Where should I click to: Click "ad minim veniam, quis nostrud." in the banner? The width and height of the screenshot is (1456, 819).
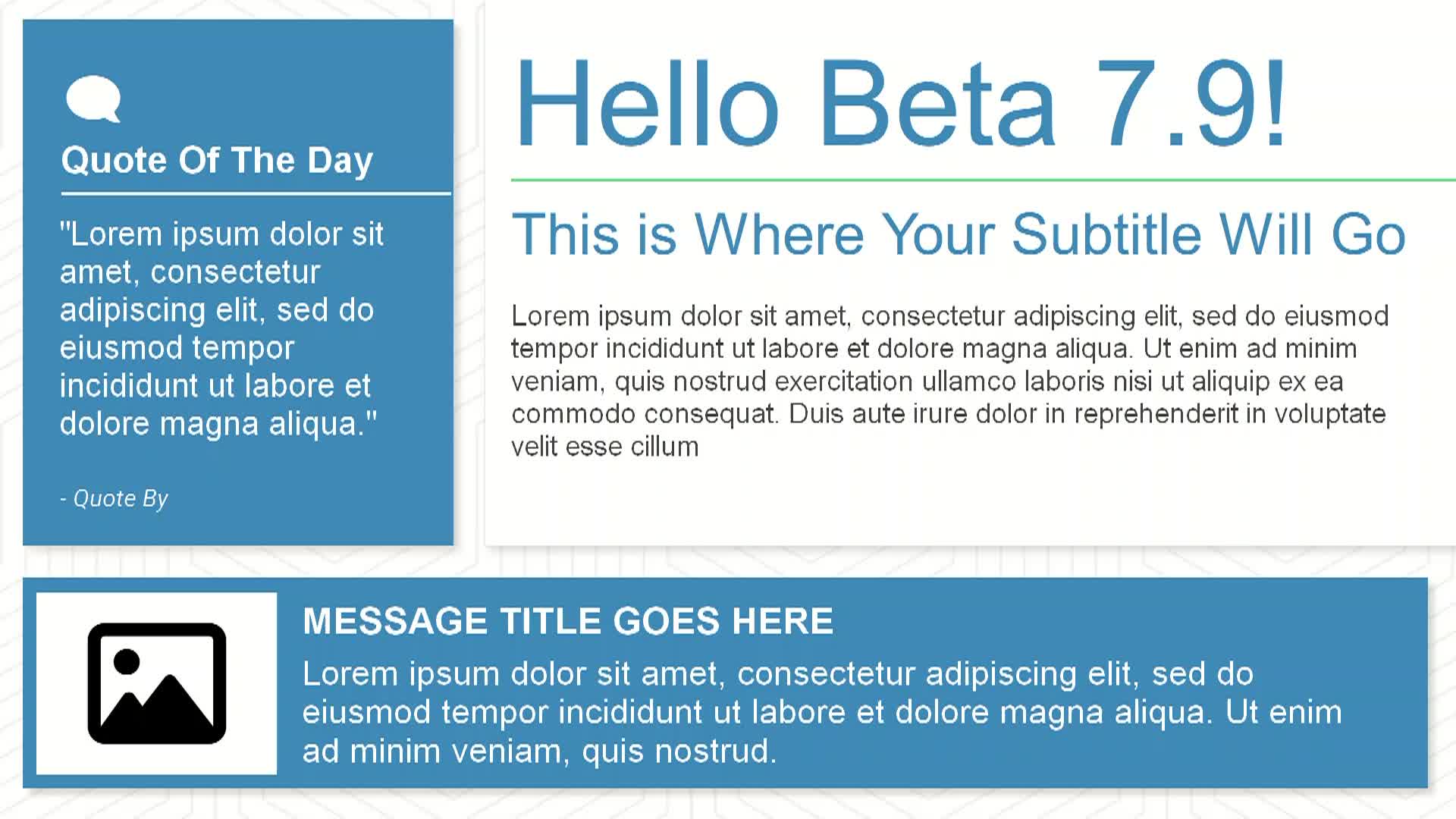coord(539,752)
